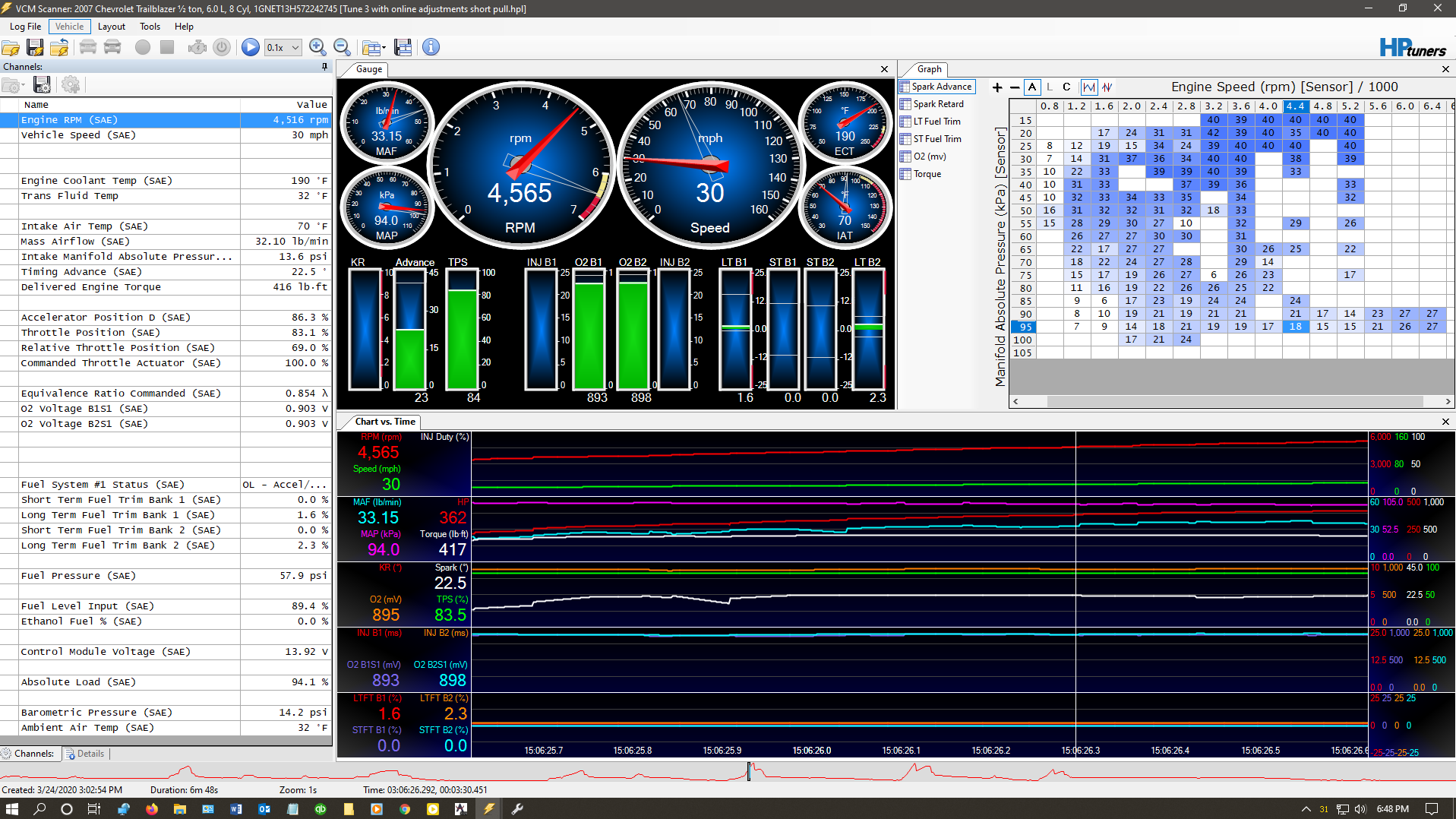The width and height of the screenshot is (1456, 819).
Task: Open the layout folder dropdown icon
Action: pyautogui.click(x=373, y=48)
